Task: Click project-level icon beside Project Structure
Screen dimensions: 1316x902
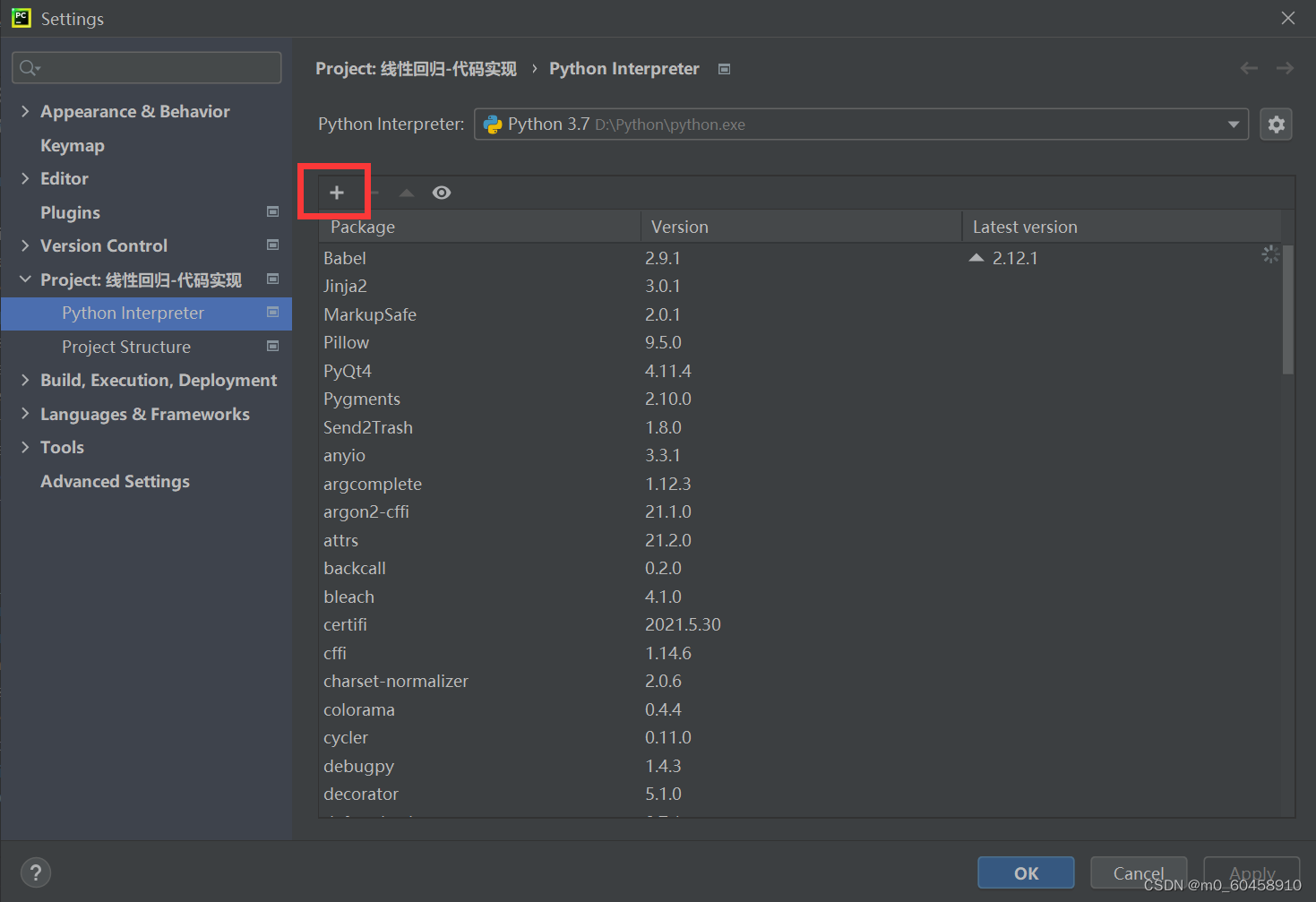Action: click(273, 346)
